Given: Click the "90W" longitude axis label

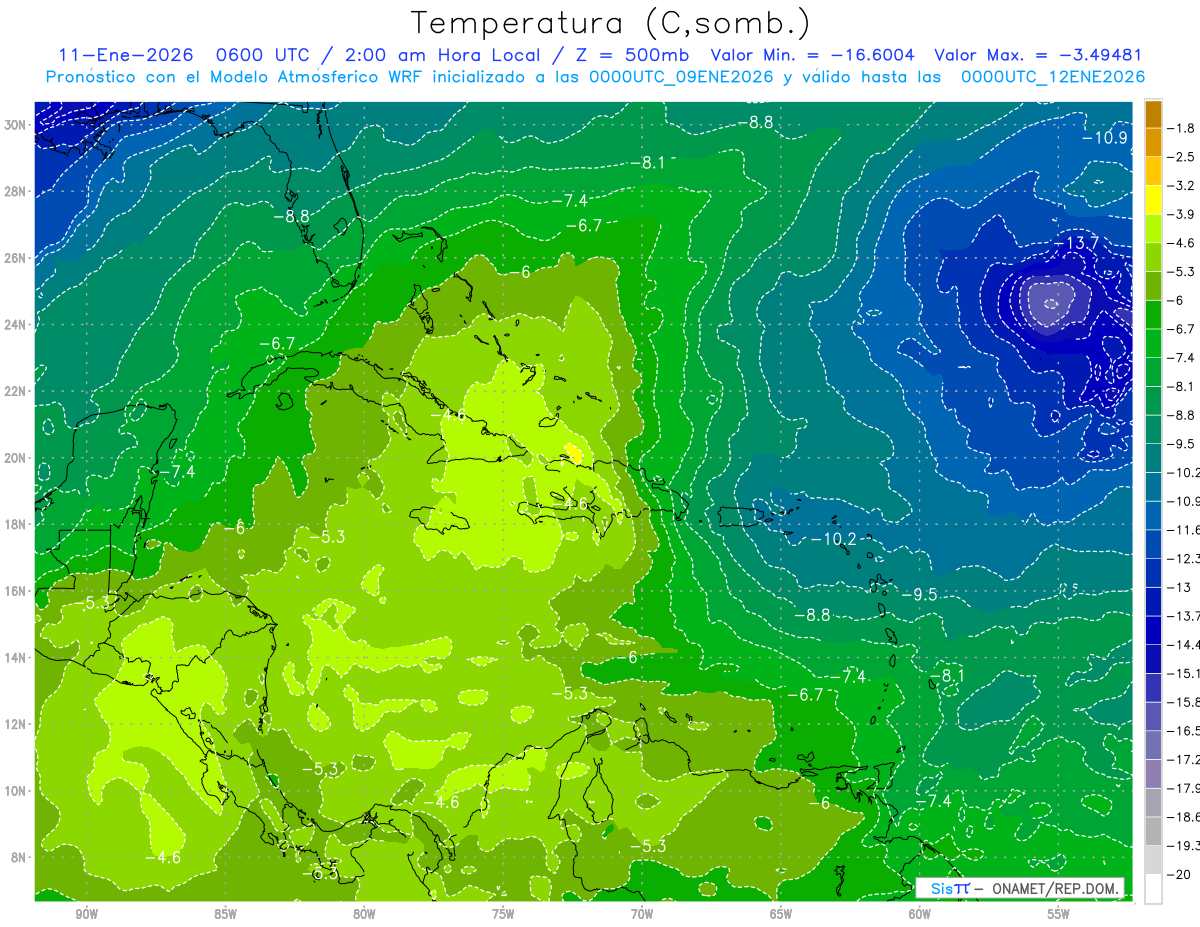Looking at the screenshot, I should pyautogui.click(x=86, y=914).
